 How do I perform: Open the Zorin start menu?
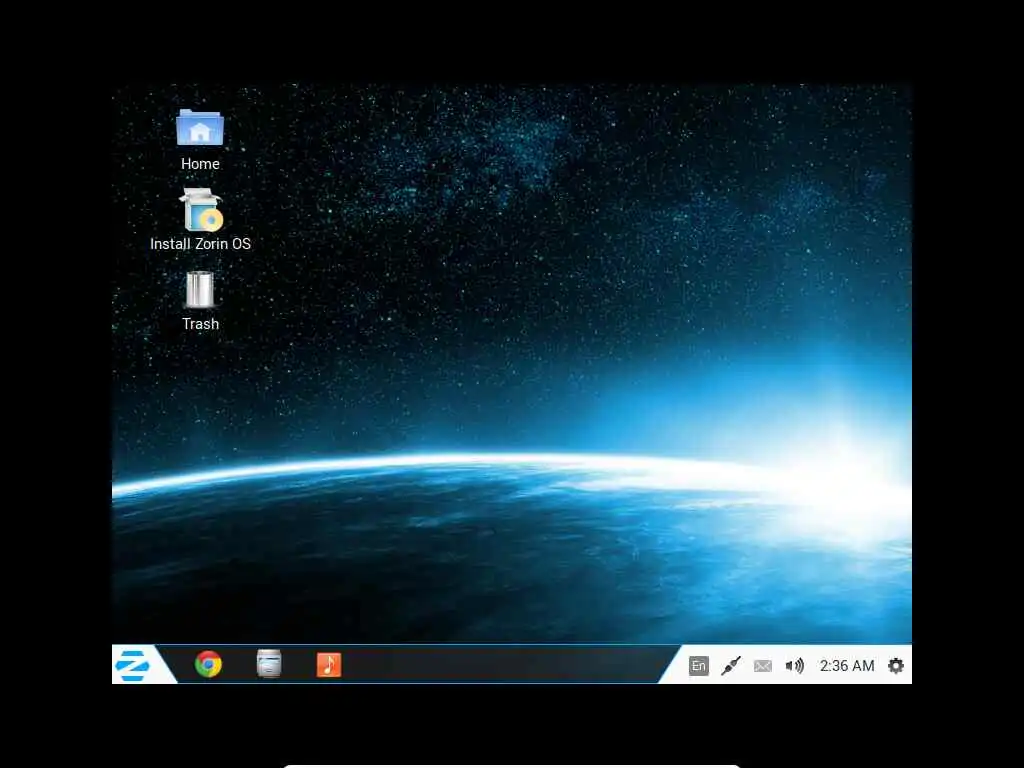coord(133,665)
